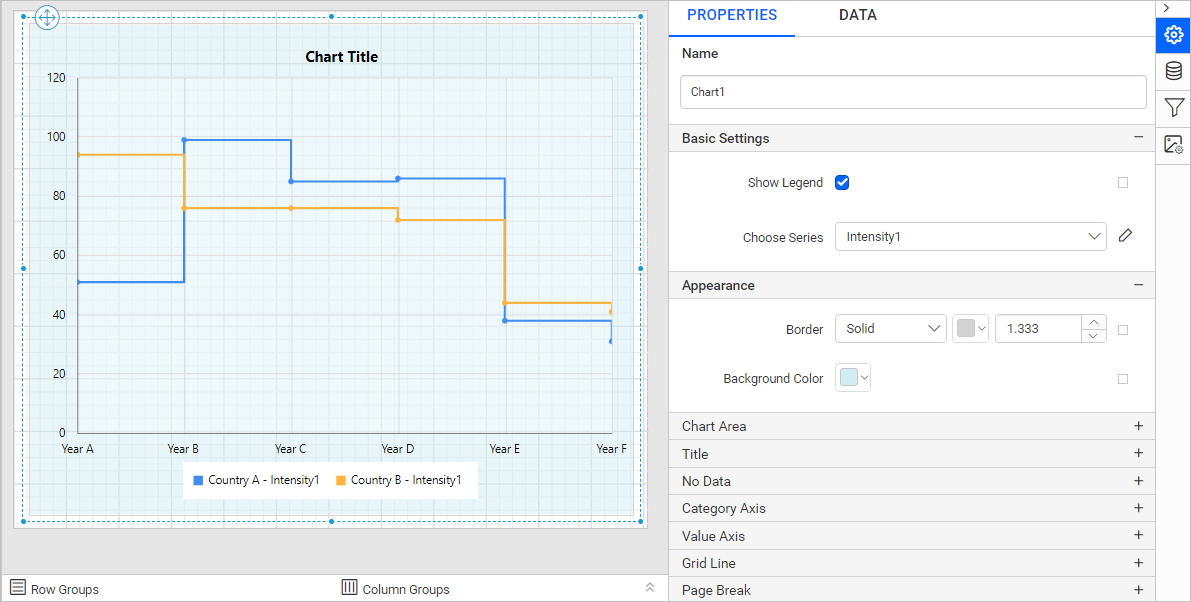The image size is (1191, 602).
Task: Open the Filter funnel icon in sidebar
Action: [1173, 107]
